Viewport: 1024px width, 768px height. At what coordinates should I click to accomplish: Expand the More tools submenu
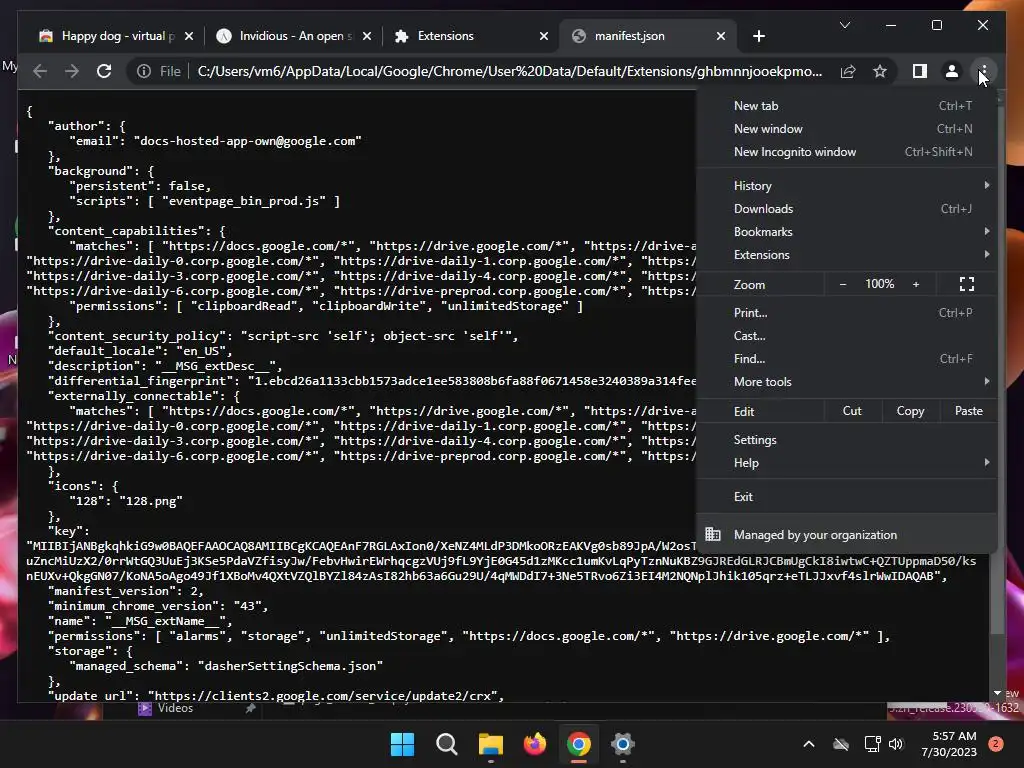(x=847, y=381)
